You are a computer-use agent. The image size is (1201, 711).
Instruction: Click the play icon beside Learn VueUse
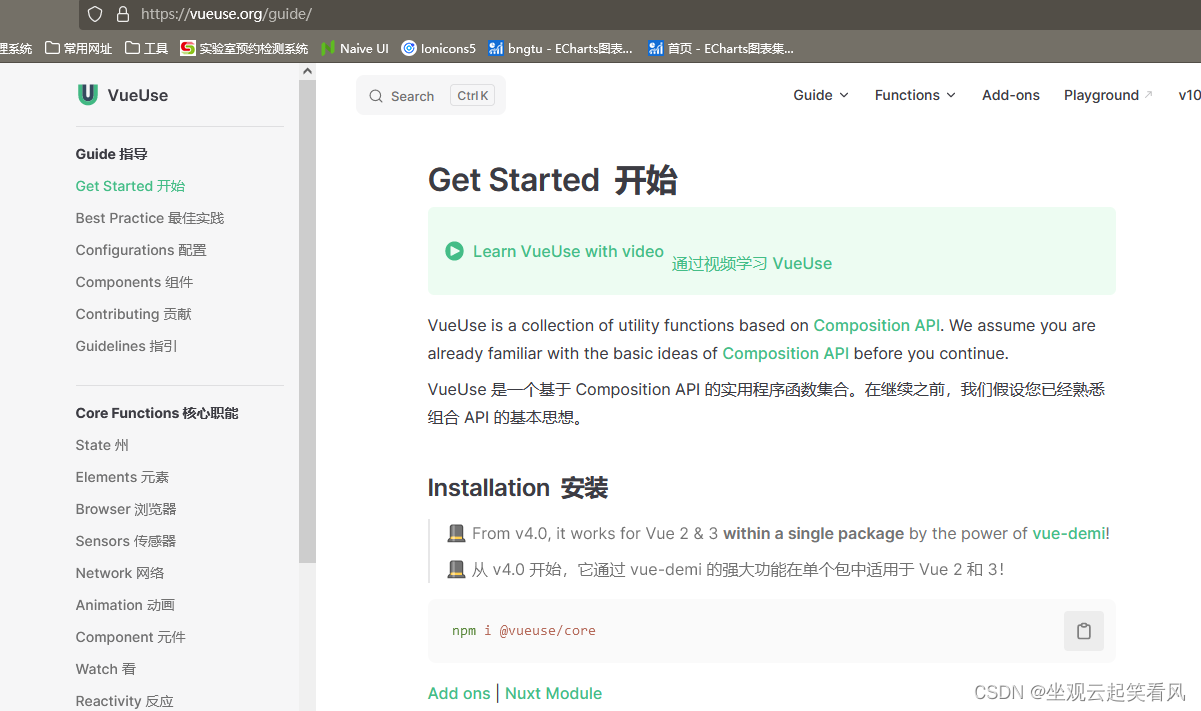pyautogui.click(x=454, y=251)
